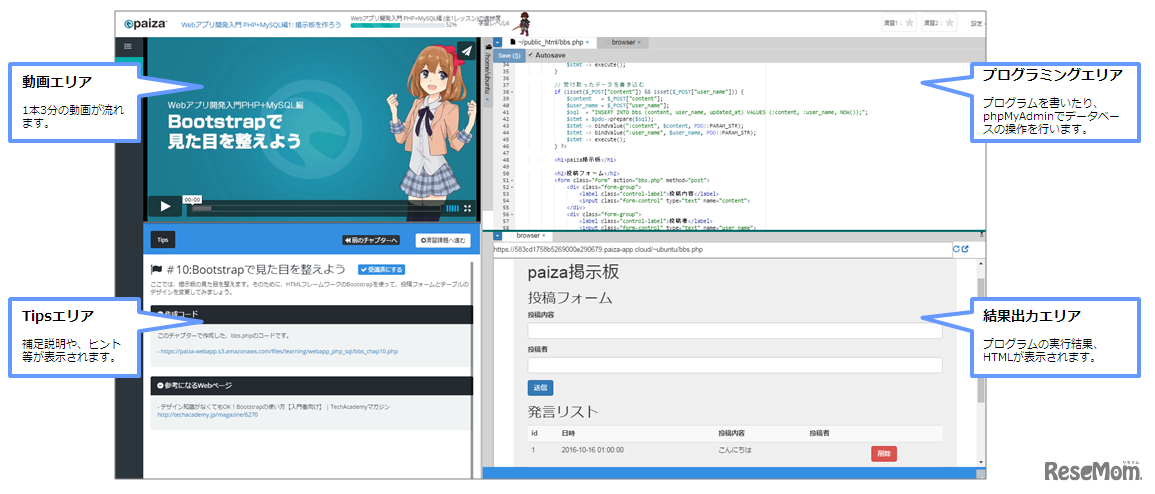Open the hamburger menu in left sidebar
The image size is (1155, 494).
[127, 46]
